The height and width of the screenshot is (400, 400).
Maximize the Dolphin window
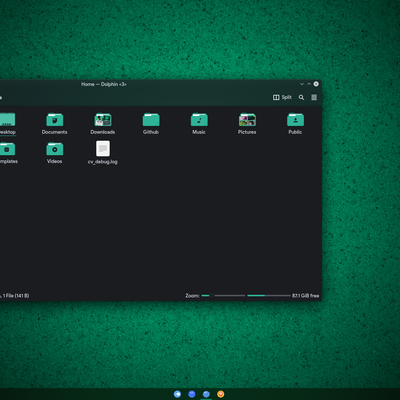point(309,84)
